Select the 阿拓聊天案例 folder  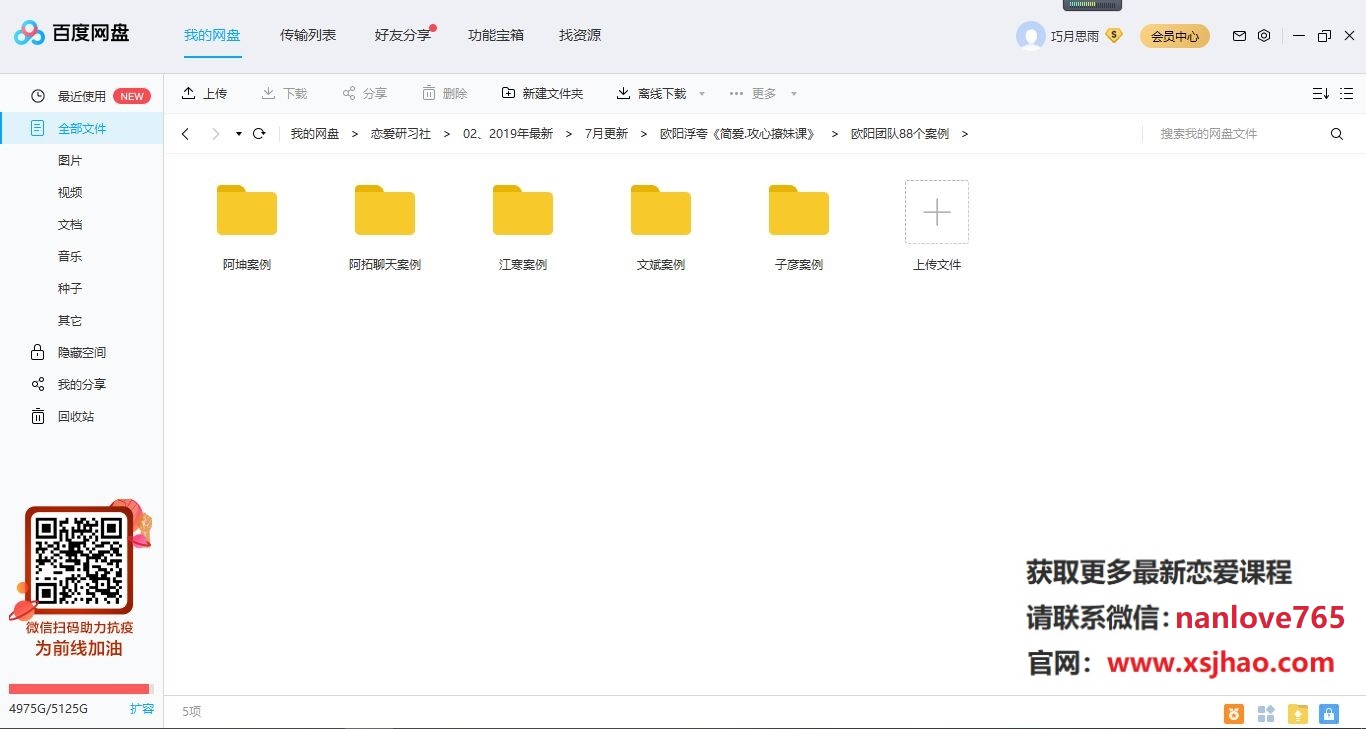coord(385,226)
